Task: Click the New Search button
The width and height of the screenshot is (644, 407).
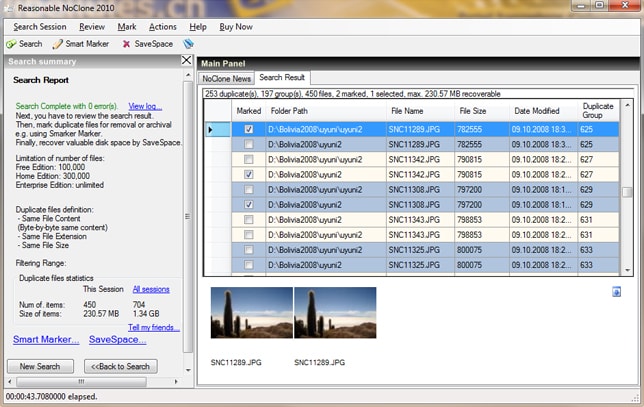Action: (40, 366)
